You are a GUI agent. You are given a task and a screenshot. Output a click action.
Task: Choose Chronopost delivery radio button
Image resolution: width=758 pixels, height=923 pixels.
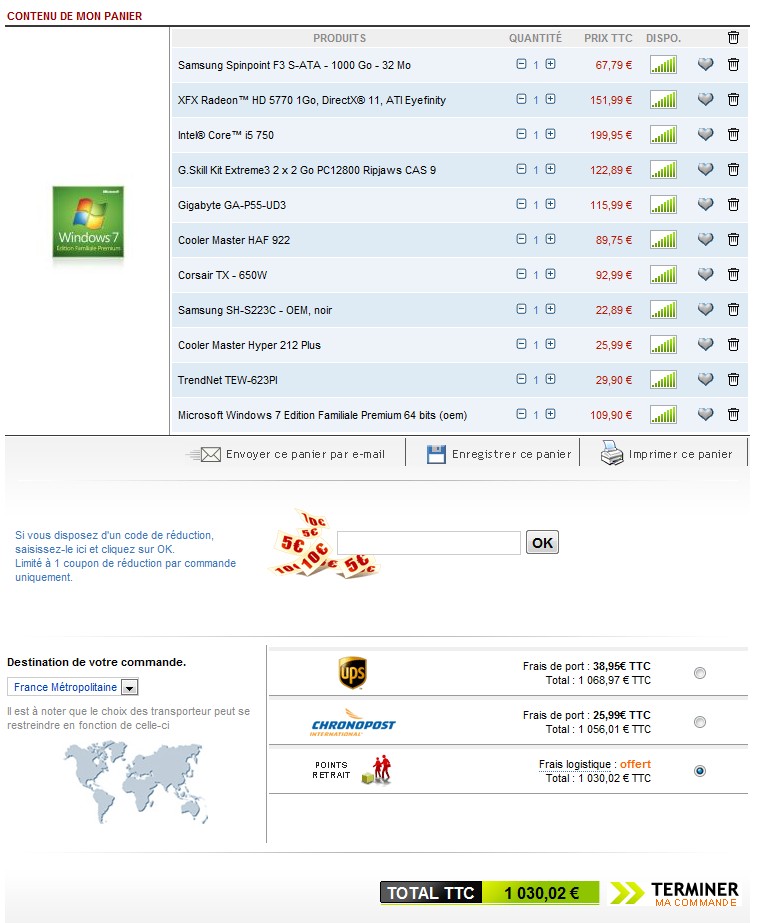pos(700,722)
